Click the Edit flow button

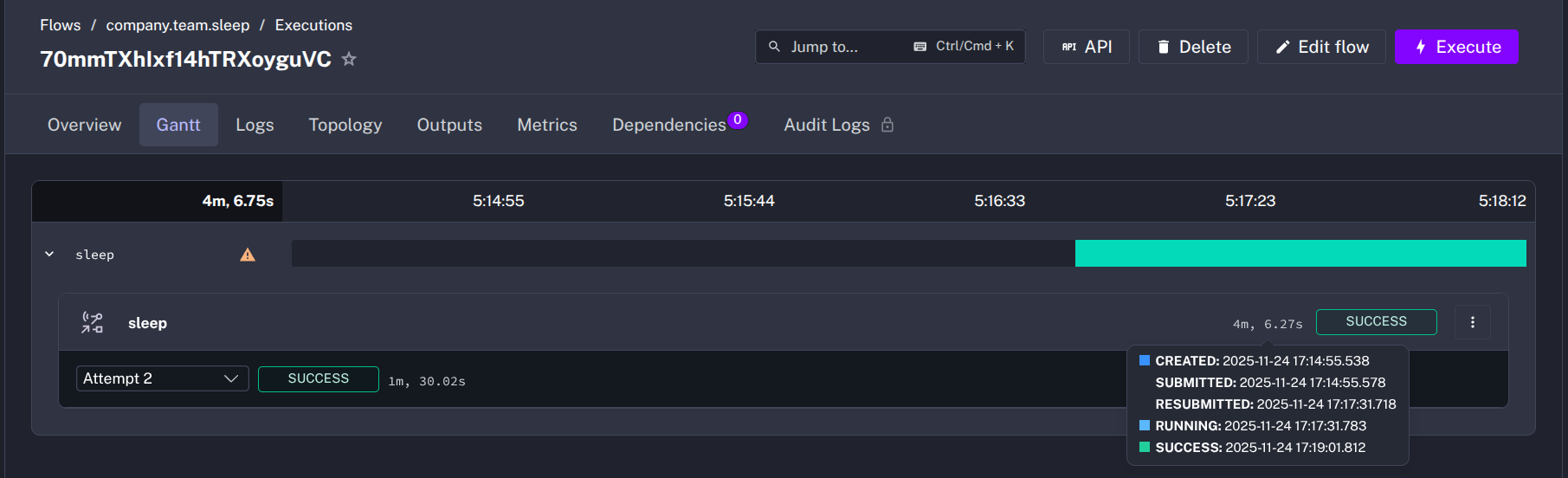point(1321,47)
